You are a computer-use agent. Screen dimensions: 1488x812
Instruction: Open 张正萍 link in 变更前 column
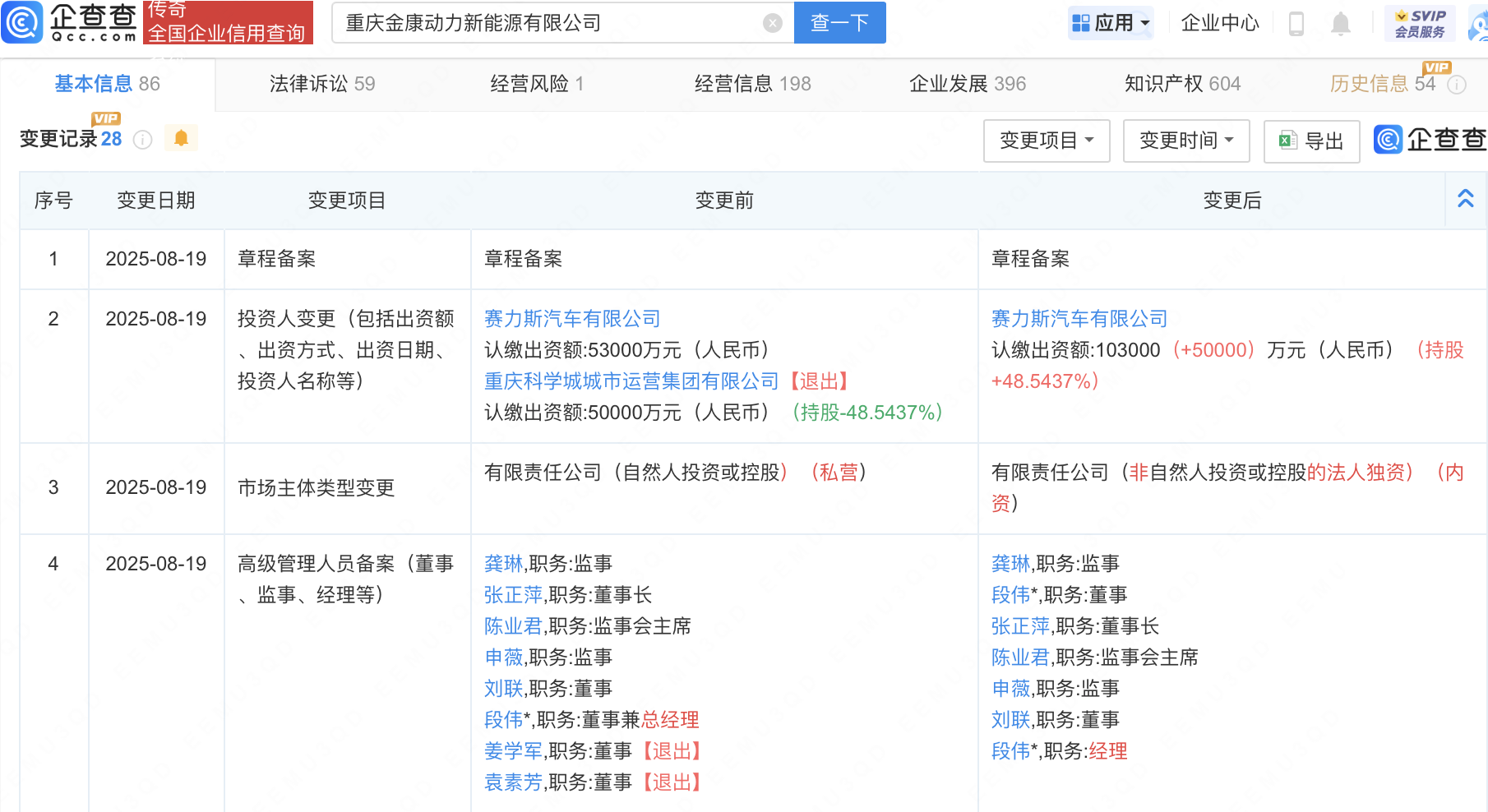click(513, 595)
